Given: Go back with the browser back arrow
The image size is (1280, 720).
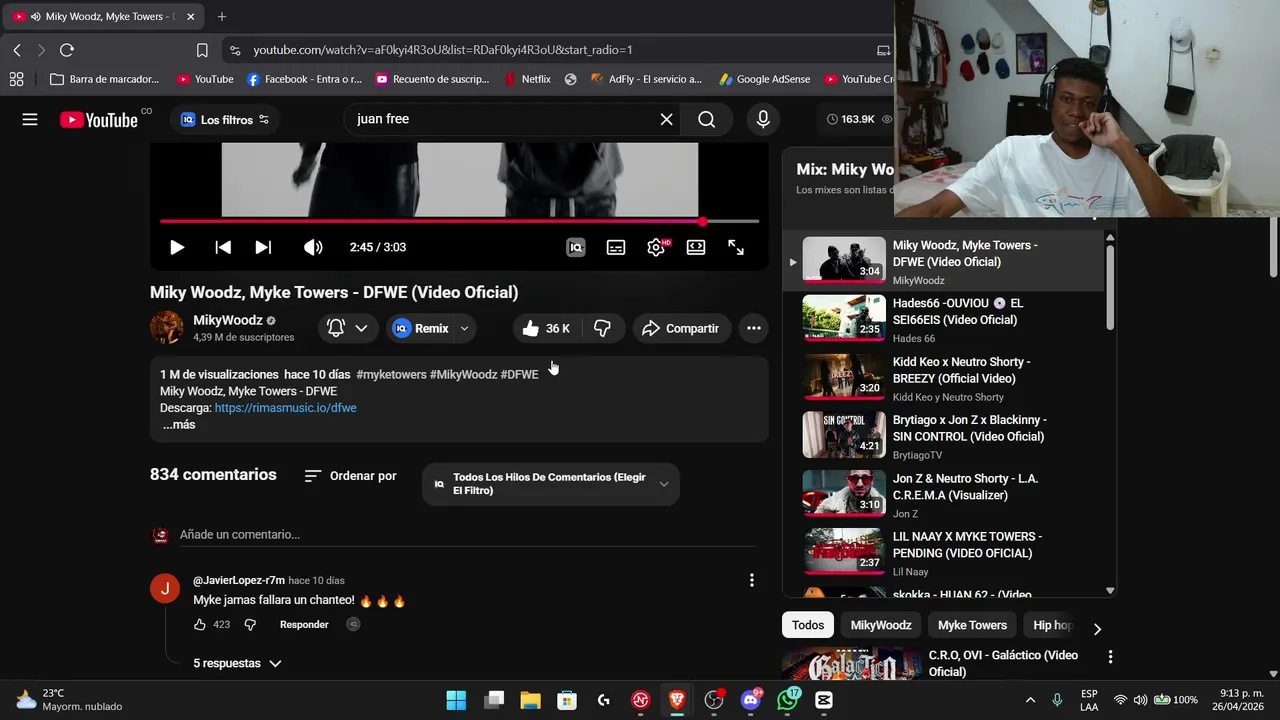Looking at the screenshot, I should pos(17,50).
